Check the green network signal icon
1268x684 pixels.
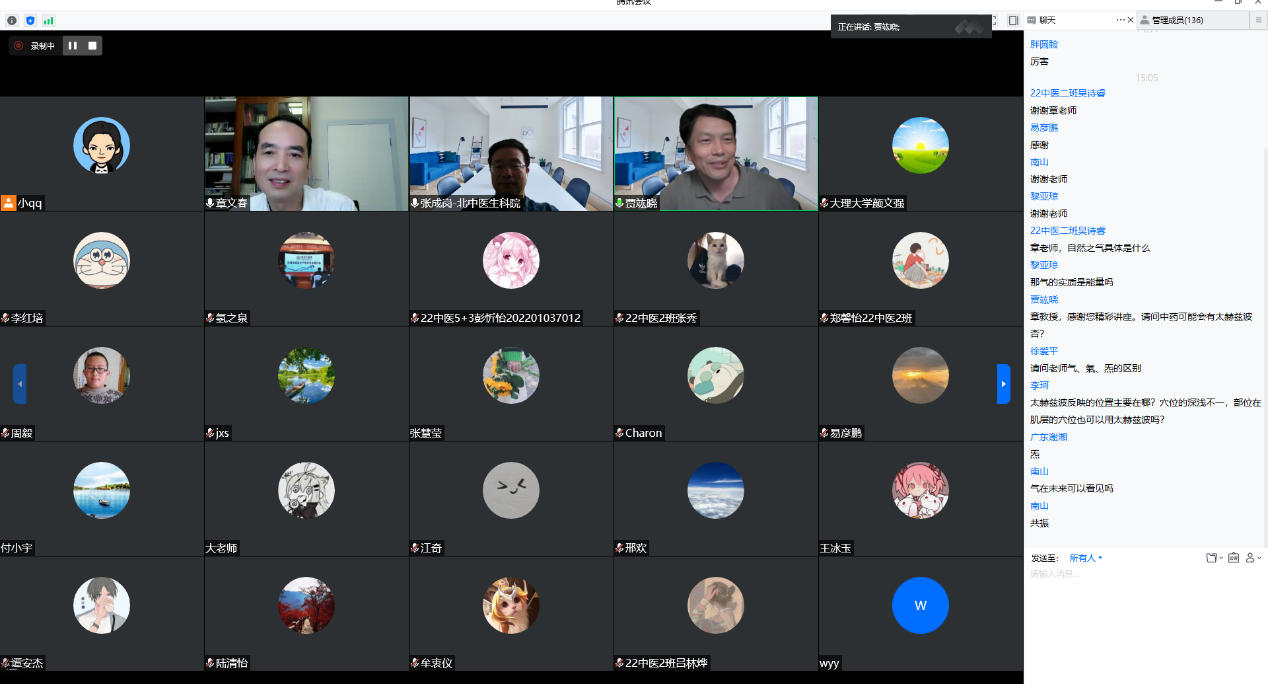(x=48, y=20)
